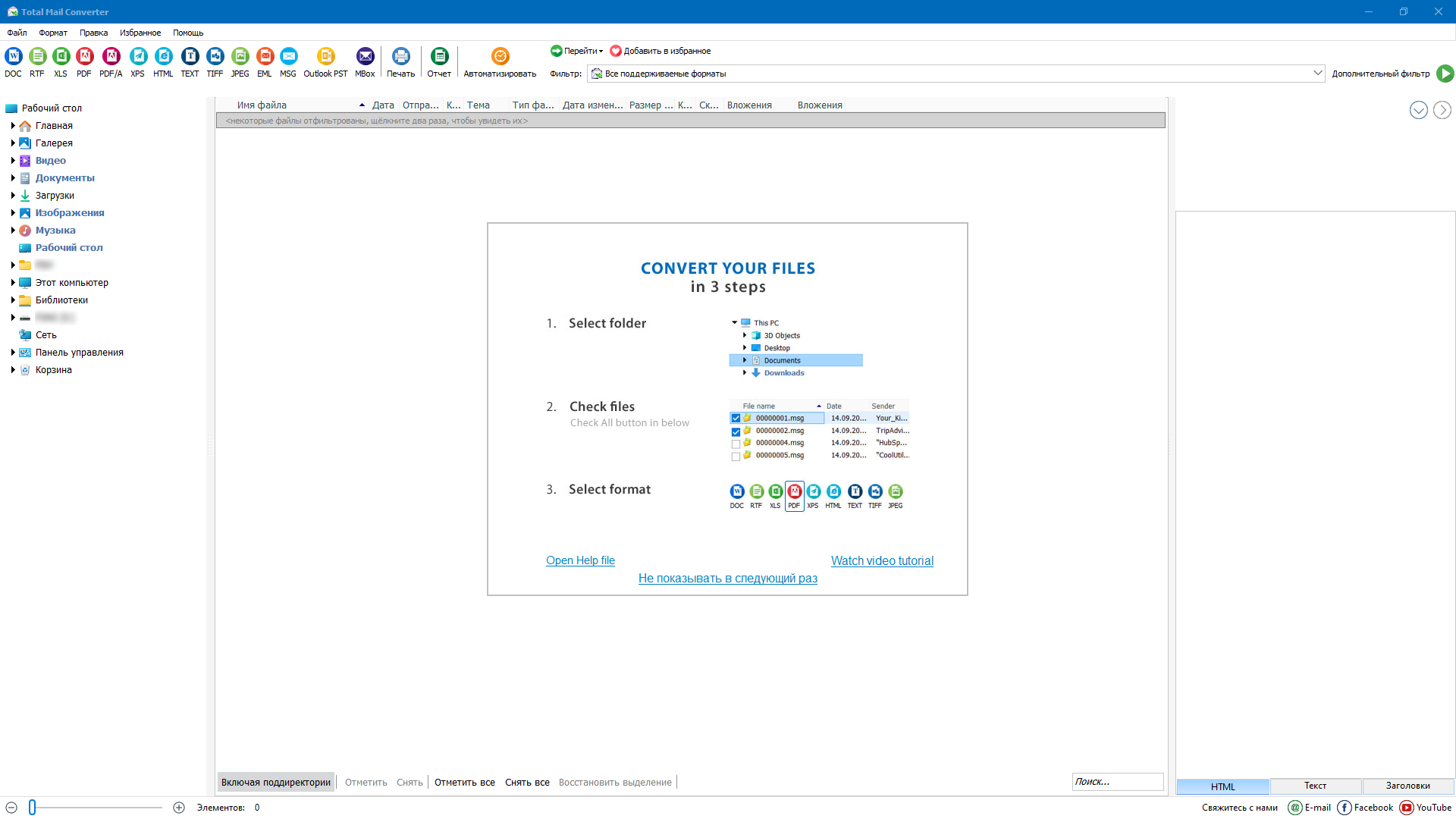The width and height of the screenshot is (1456, 819).
Task: Click Снять все to uncheck files
Action: pyautogui.click(x=527, y=783)
